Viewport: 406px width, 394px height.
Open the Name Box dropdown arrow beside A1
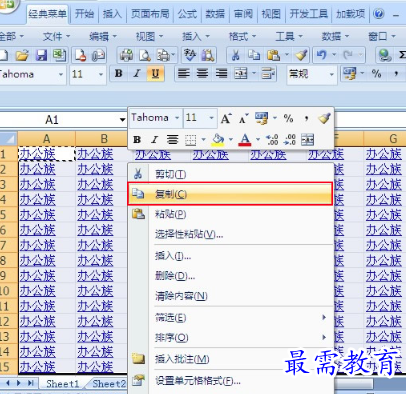[x=123, y=120]
